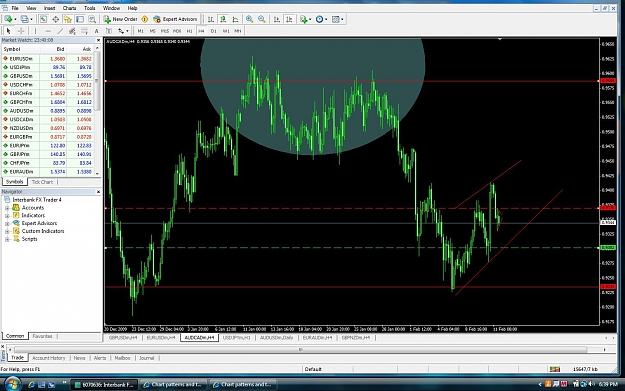
Task: Expand the Accounts tree node
Action: coord(7,208)
